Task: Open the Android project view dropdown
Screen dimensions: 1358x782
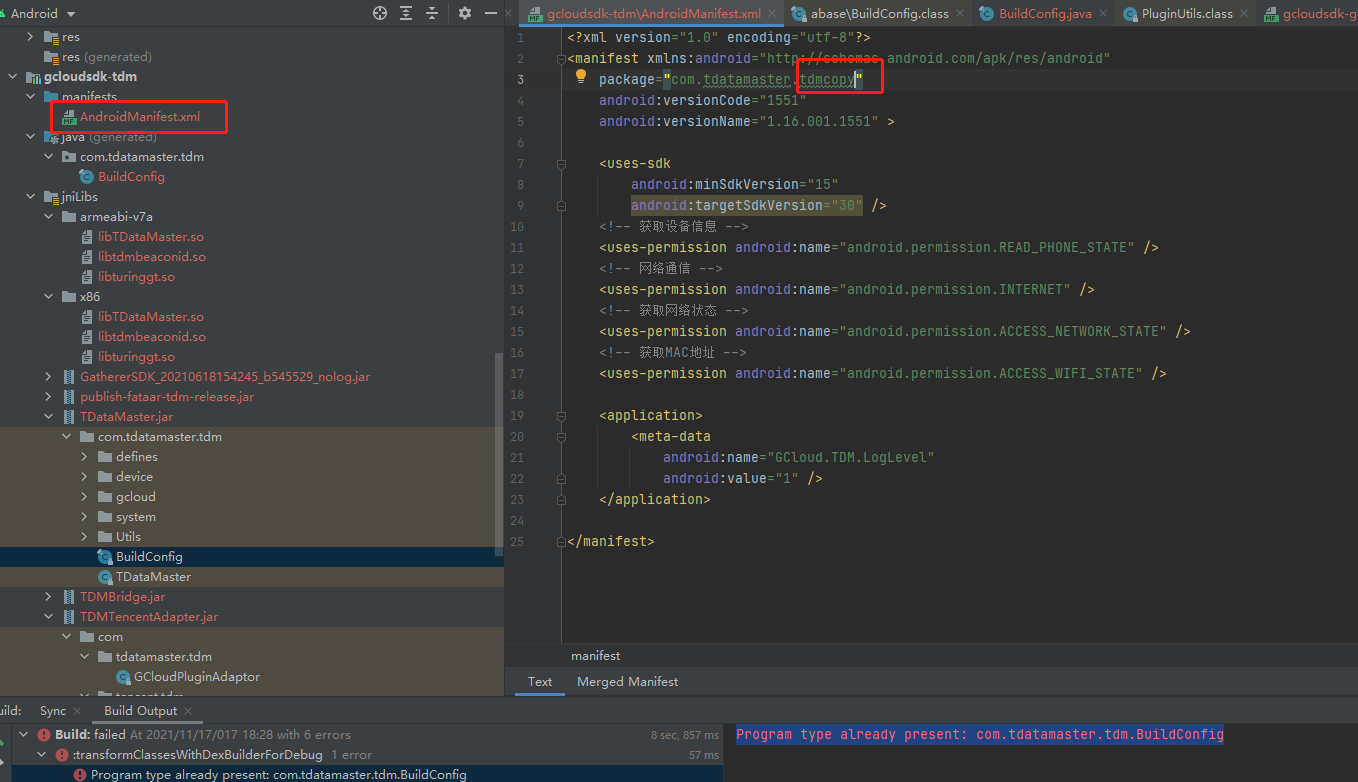Action: pyautogui.click(x=42, y=14)
